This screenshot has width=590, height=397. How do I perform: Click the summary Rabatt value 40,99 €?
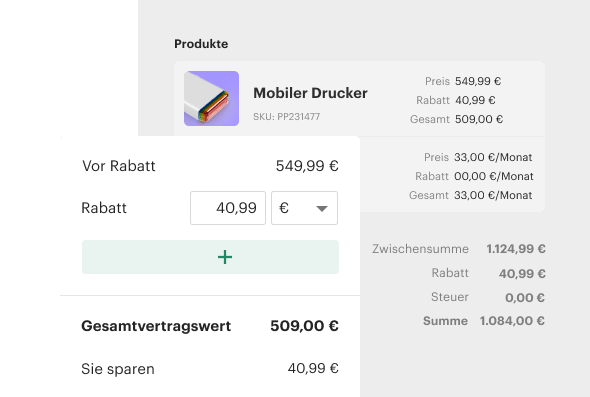click(x=522, y=274)
